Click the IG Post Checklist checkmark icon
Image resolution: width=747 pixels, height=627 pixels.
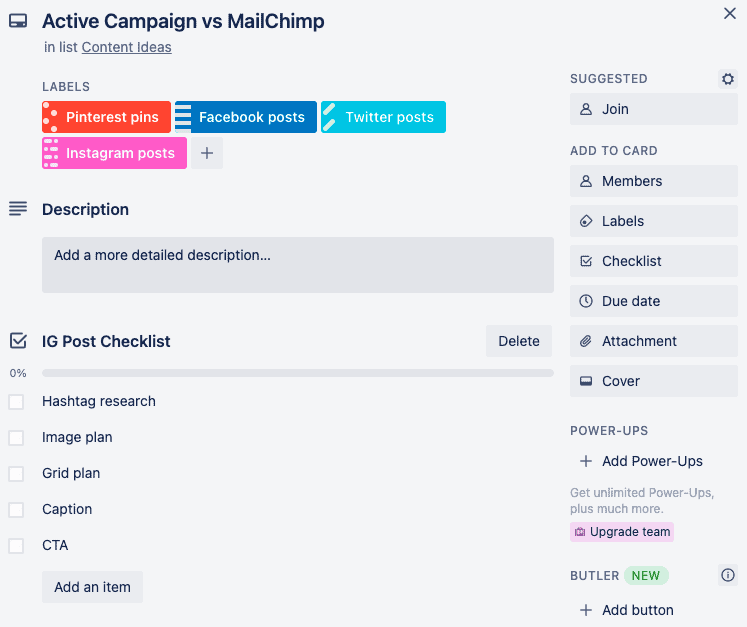pyautogui.click(x=18, y=341)
